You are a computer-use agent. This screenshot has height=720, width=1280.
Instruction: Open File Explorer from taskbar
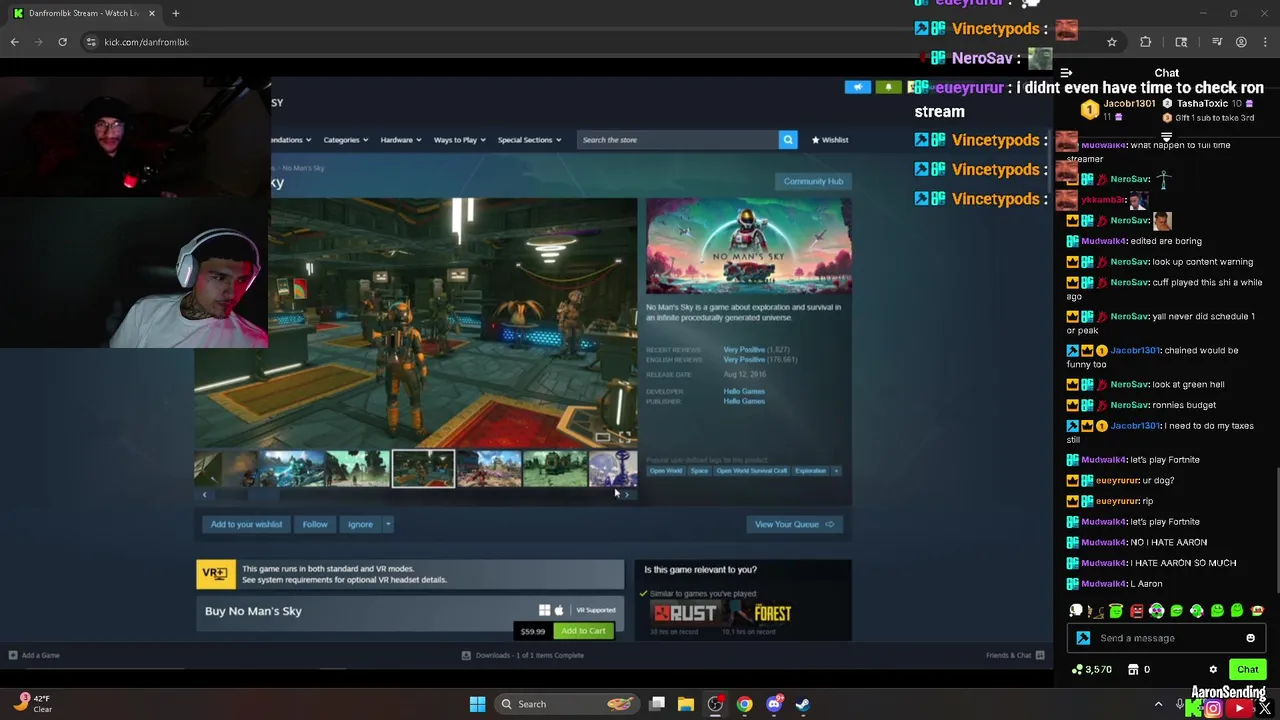click(686, 704)
